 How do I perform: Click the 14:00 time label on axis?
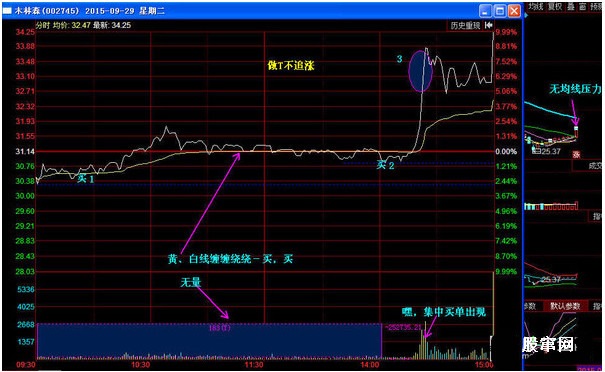[370, 365]
